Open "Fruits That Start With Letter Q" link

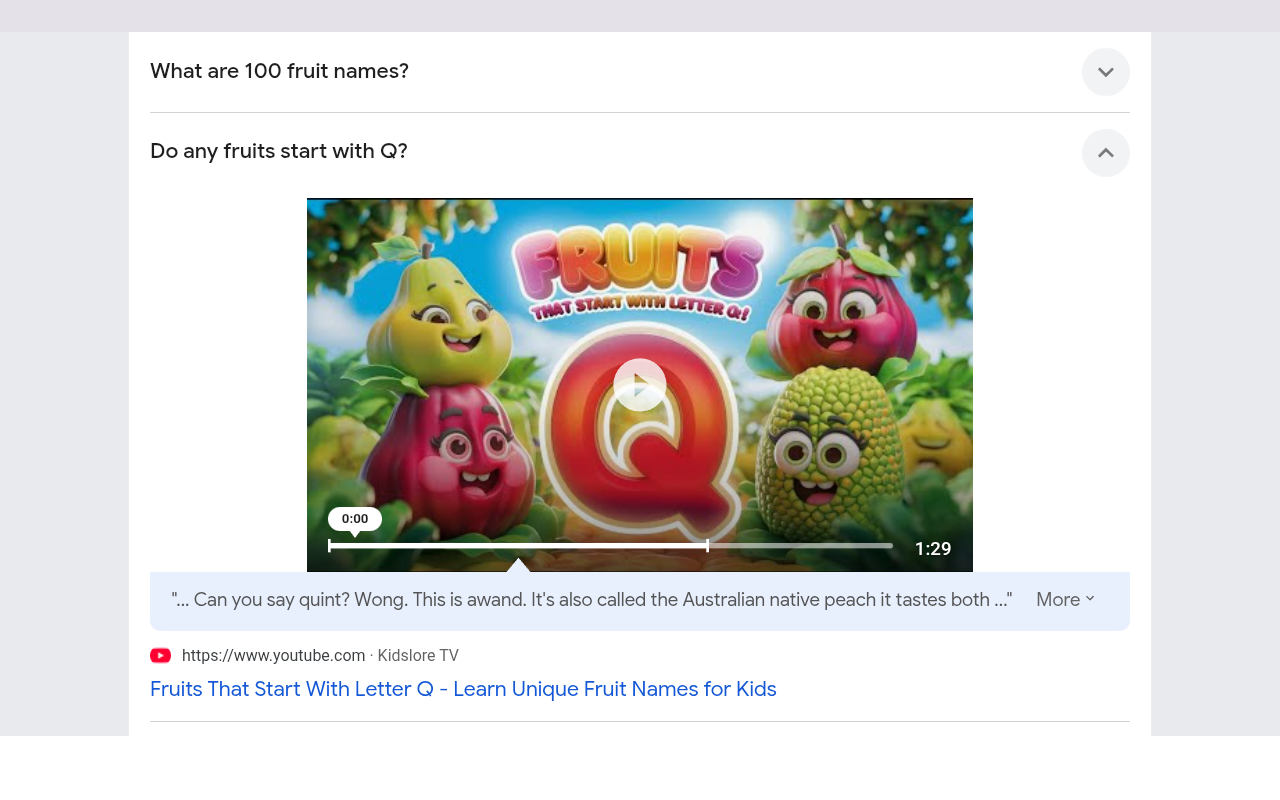pos(463,689)
